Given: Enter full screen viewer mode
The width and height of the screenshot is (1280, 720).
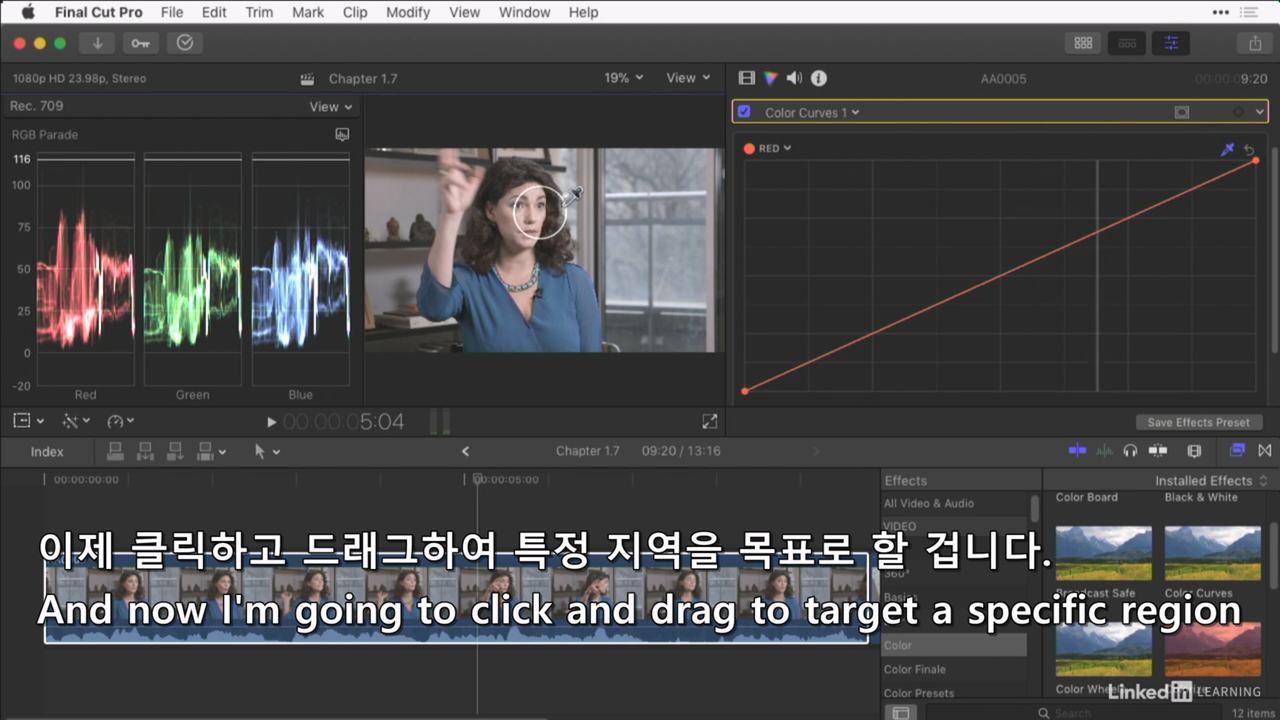Looking at the screenshot, I should coord(709,422).
